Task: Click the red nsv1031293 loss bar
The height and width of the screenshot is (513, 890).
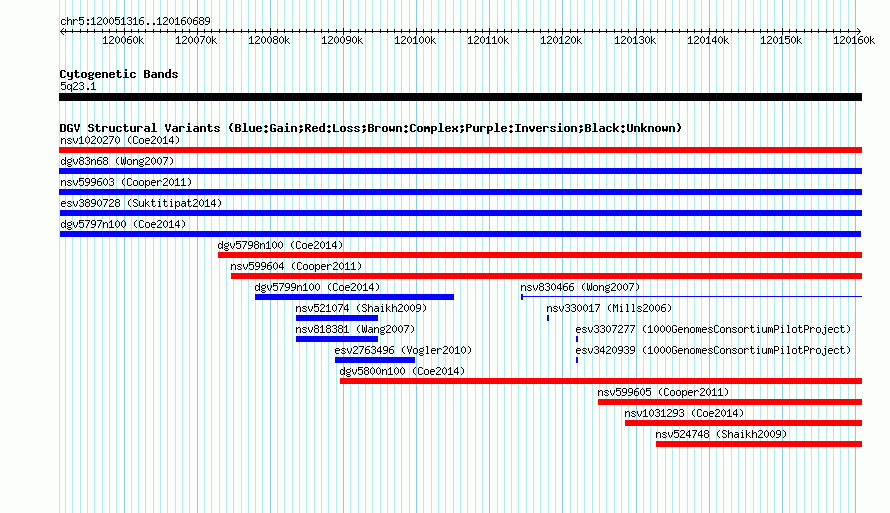Action: point(744,423)
